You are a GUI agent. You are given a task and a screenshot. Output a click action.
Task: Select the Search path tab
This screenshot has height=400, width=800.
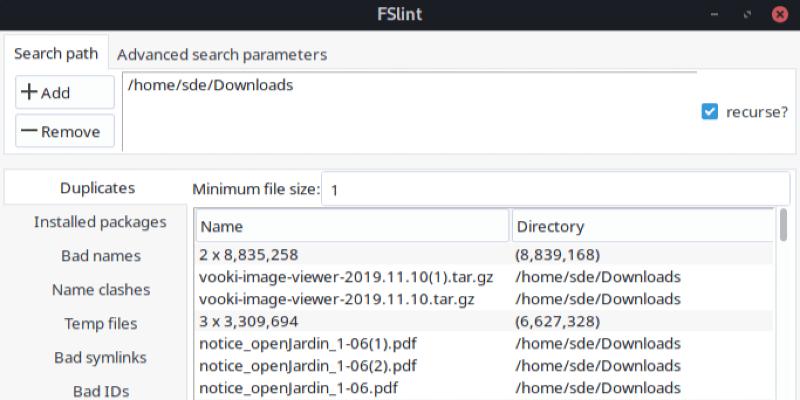[x=57, y=54]
